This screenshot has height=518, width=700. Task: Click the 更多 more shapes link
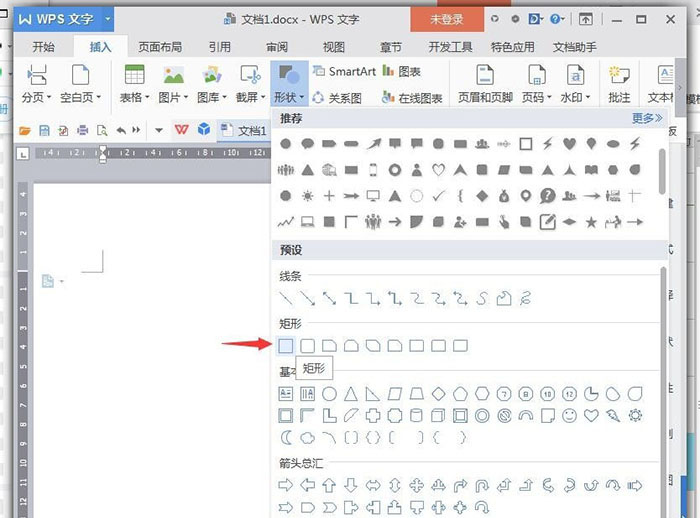click(x=647, y=118)
